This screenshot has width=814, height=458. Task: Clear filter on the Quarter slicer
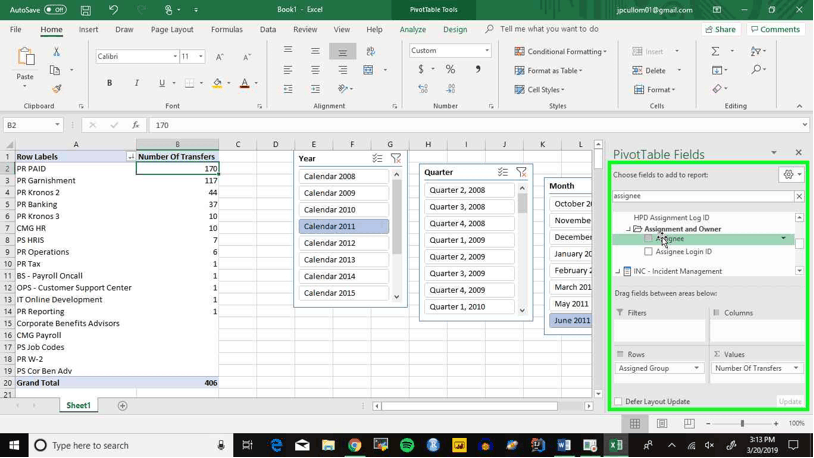(x=521, y=172)
